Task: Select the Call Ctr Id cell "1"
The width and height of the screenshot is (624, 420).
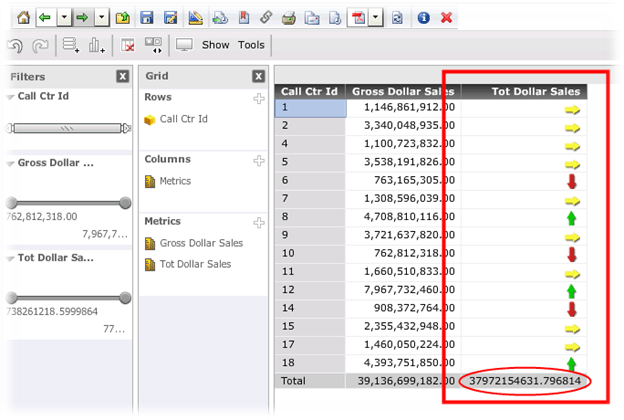Action: [x=310, y=108]
